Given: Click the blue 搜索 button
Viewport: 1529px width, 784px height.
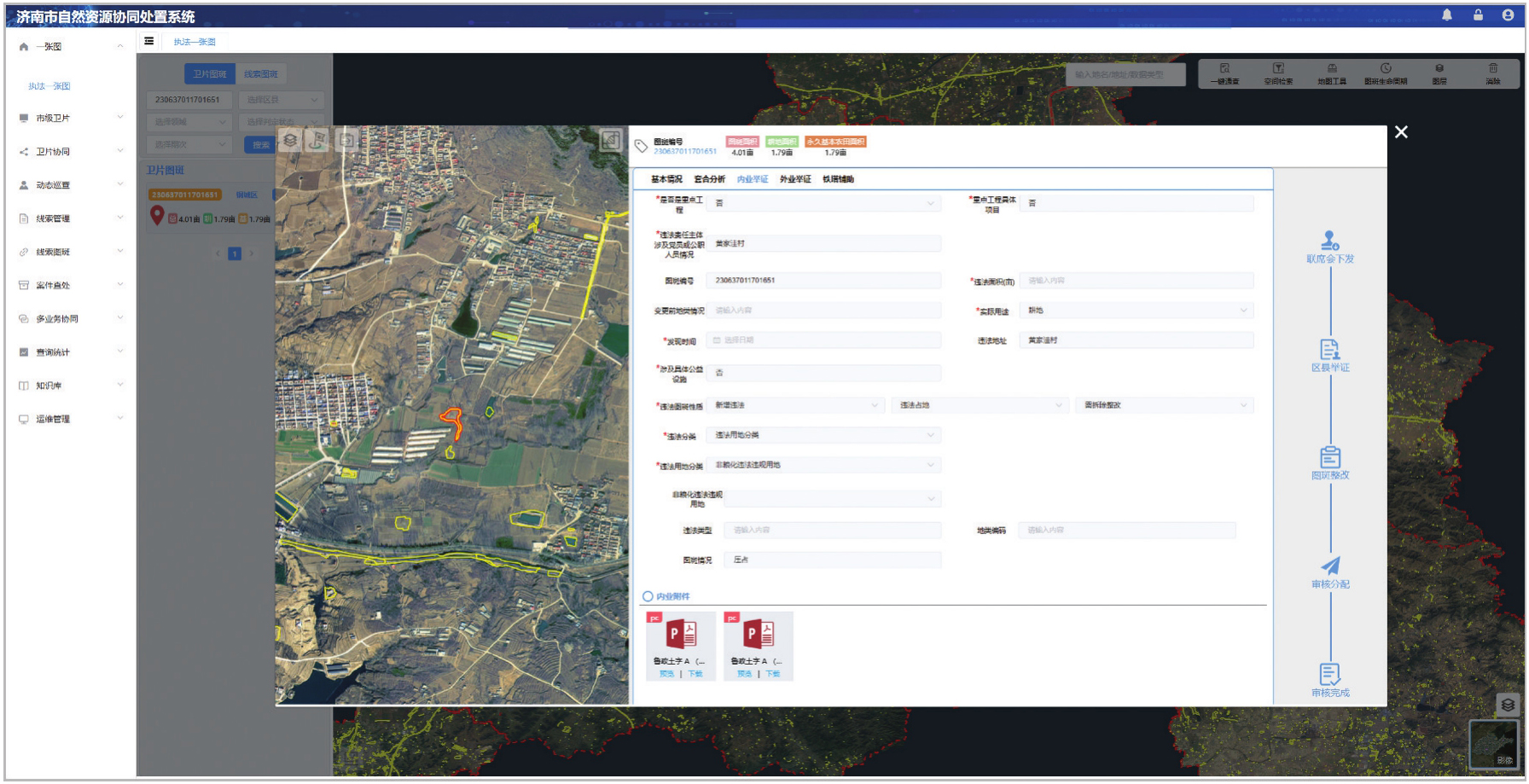Looking at the screenshot, I should [260, 145].
